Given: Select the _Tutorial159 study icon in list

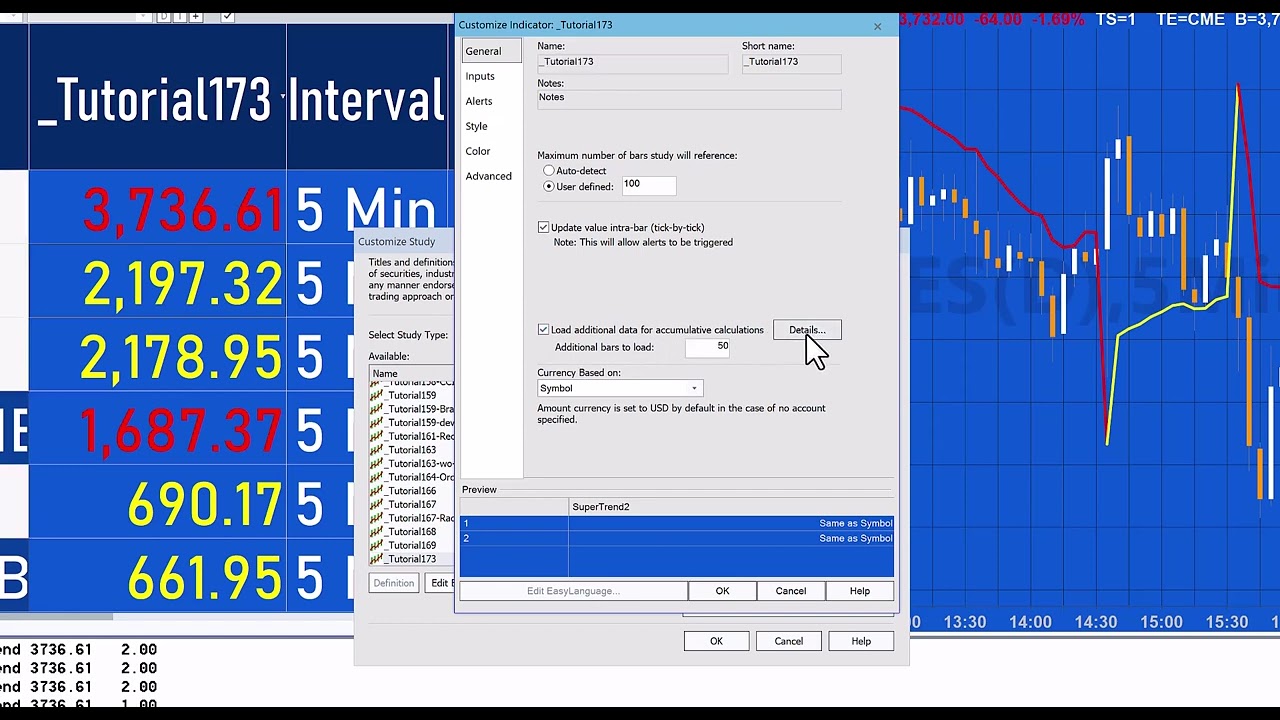Looking at the screenshot, I should (376, 395).
